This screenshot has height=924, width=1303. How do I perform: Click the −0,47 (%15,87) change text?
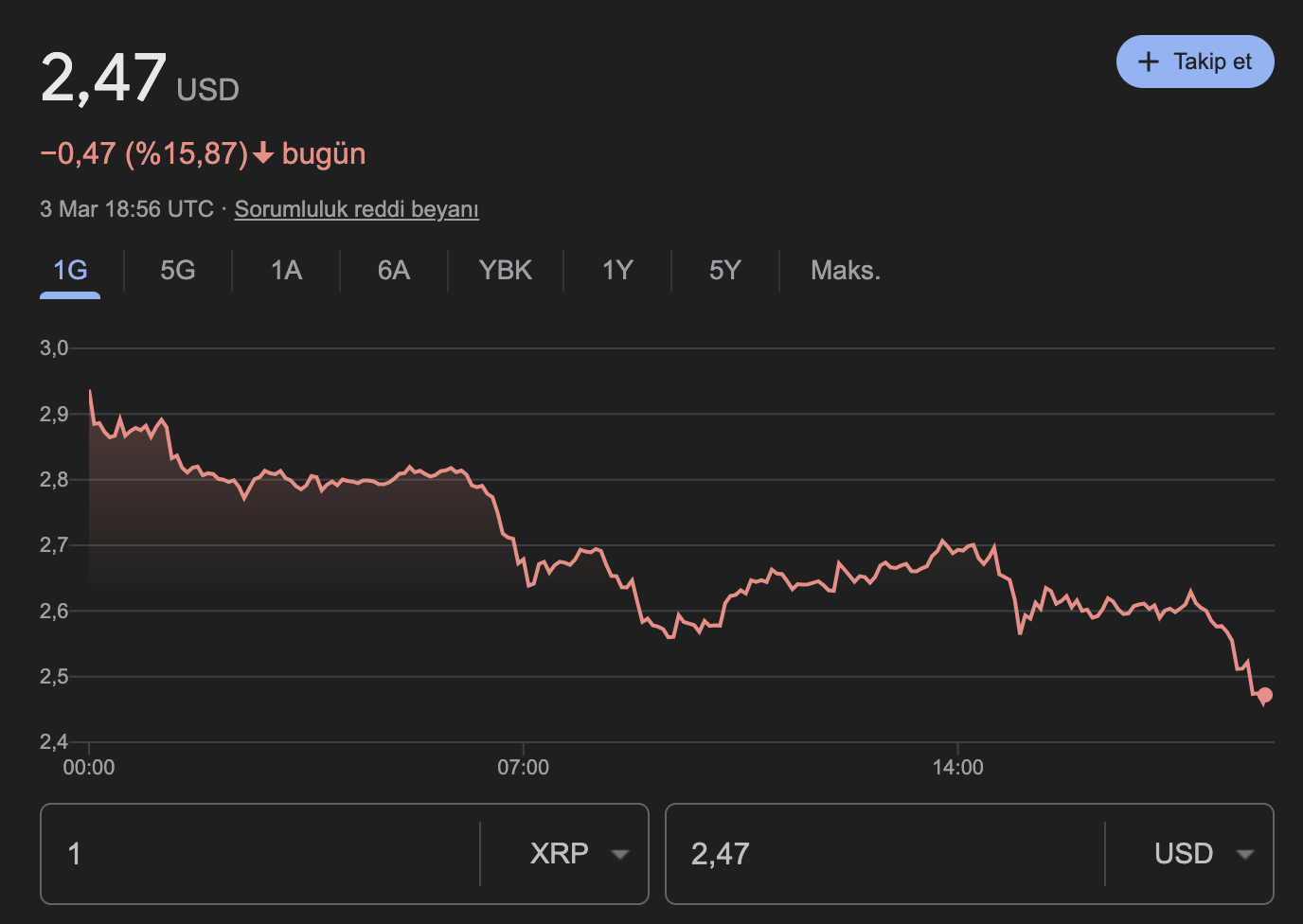pyautogui.click(x=144, y=153)
